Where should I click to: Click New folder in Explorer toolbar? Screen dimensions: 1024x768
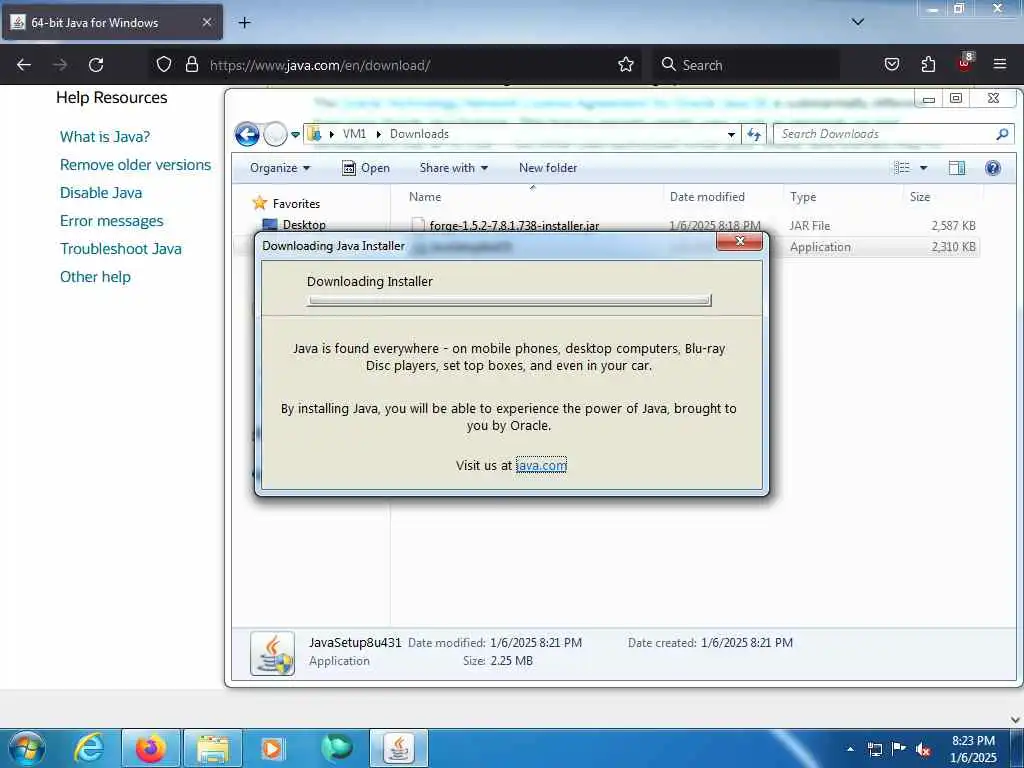click(x=548, y=168)
